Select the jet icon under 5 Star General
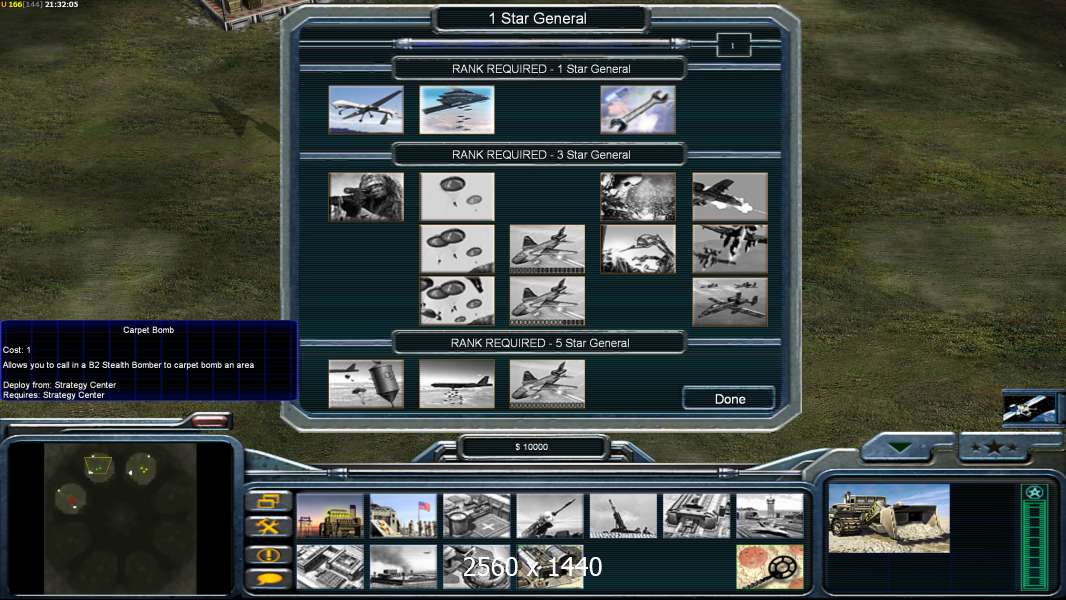Screen dimensions: 1066x600 pyautogui.click(x=547, y=384)
